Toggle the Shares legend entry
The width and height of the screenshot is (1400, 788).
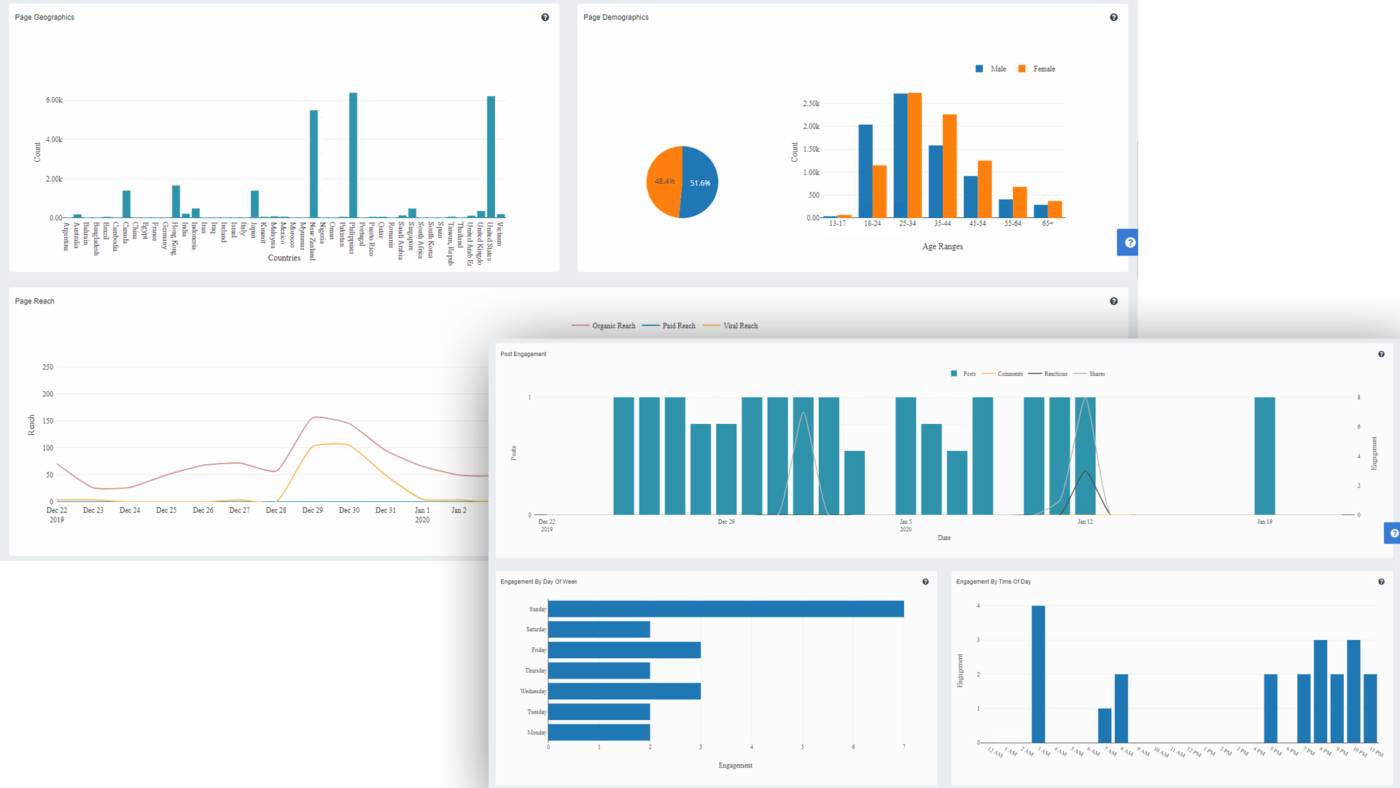tap(1089, 374)
